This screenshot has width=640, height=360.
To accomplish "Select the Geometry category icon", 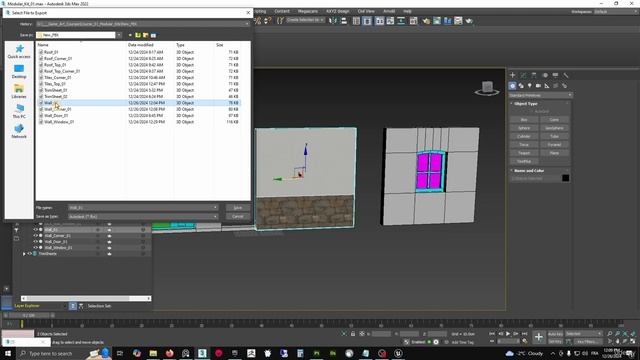I will pyautogui.click(x=513, y=86).
